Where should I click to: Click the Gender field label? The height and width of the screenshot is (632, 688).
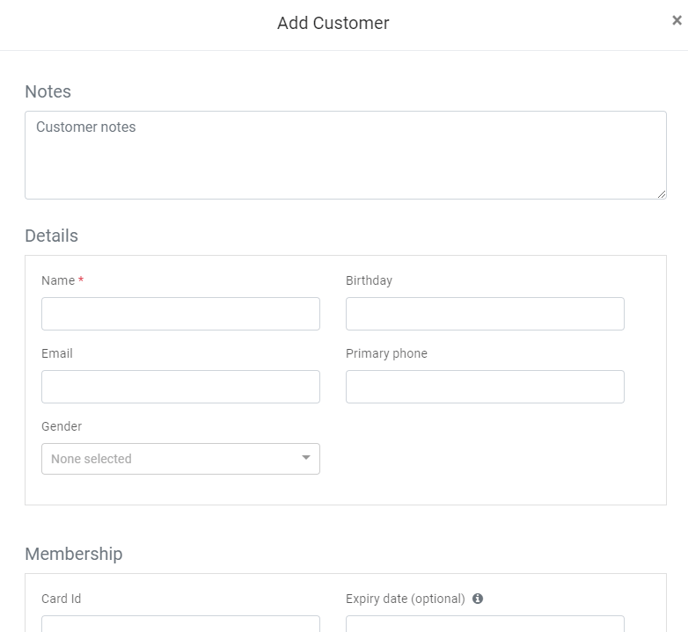[x=61, y=427]
